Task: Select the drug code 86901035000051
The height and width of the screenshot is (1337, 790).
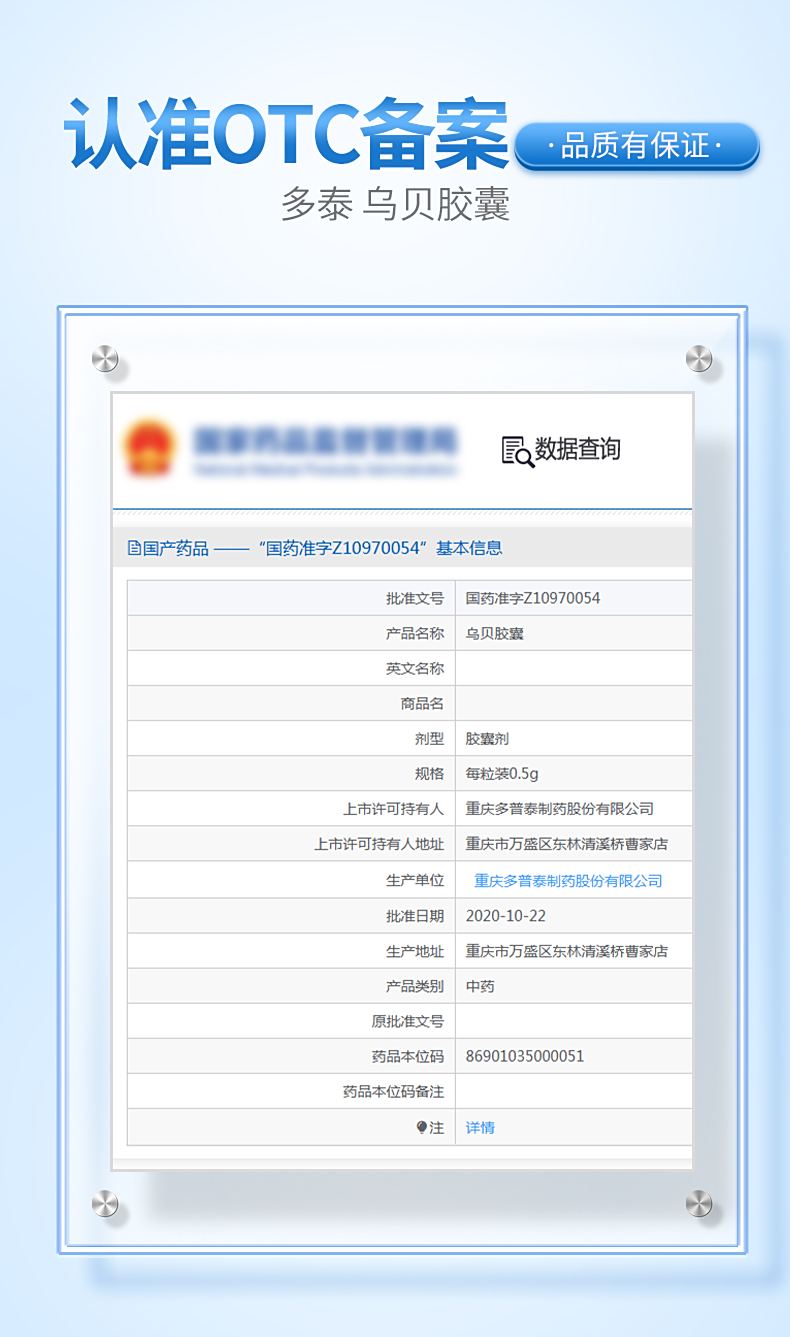Action: 525,1056
